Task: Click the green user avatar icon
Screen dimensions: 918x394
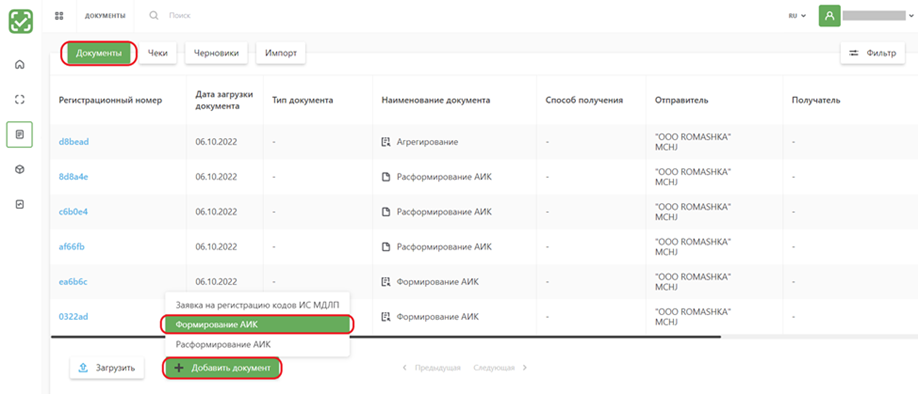Action: pos(829,16)
